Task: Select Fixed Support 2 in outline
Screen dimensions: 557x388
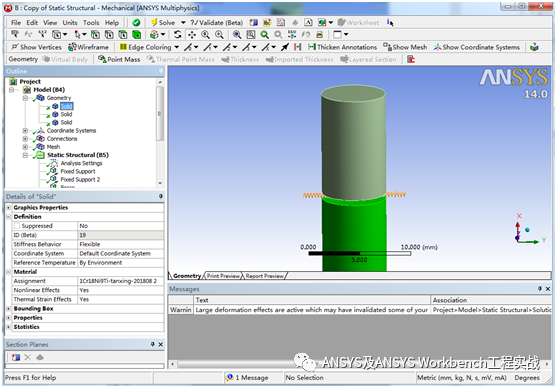Action: 80,179
